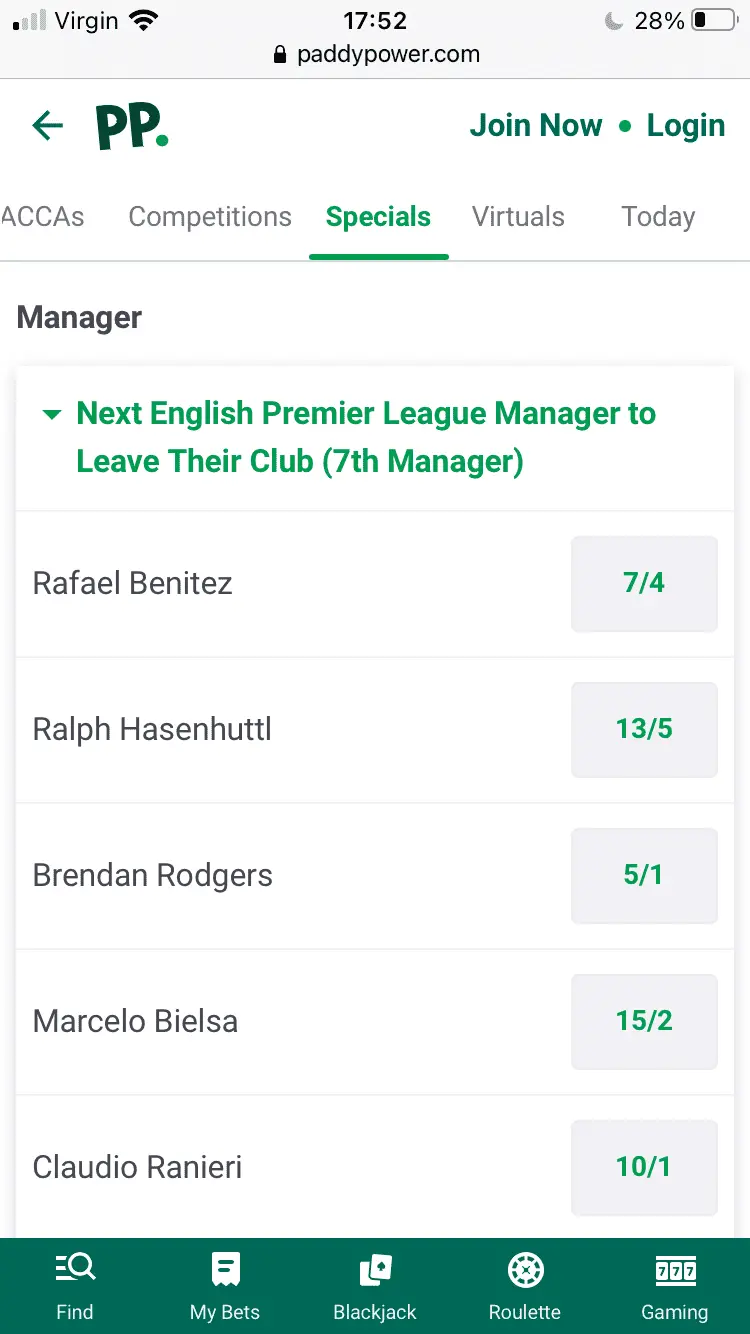Open Gaming slots icon

click(x=675, y=1270)
